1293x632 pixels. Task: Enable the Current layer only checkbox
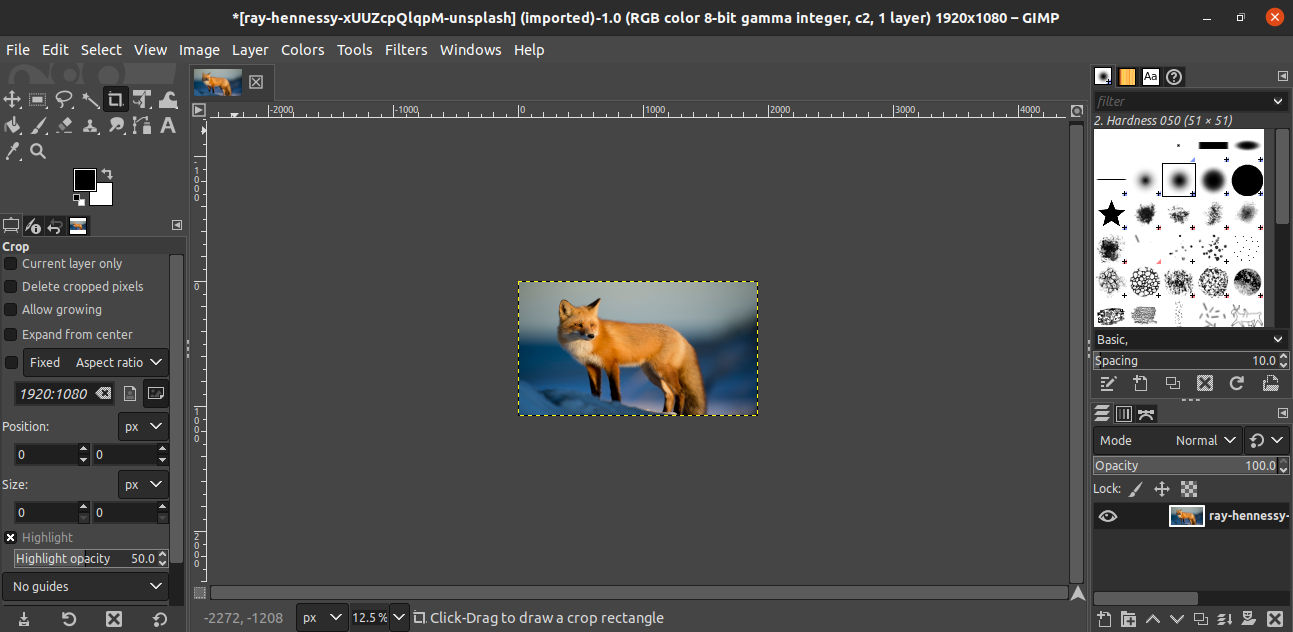point(11,264)
